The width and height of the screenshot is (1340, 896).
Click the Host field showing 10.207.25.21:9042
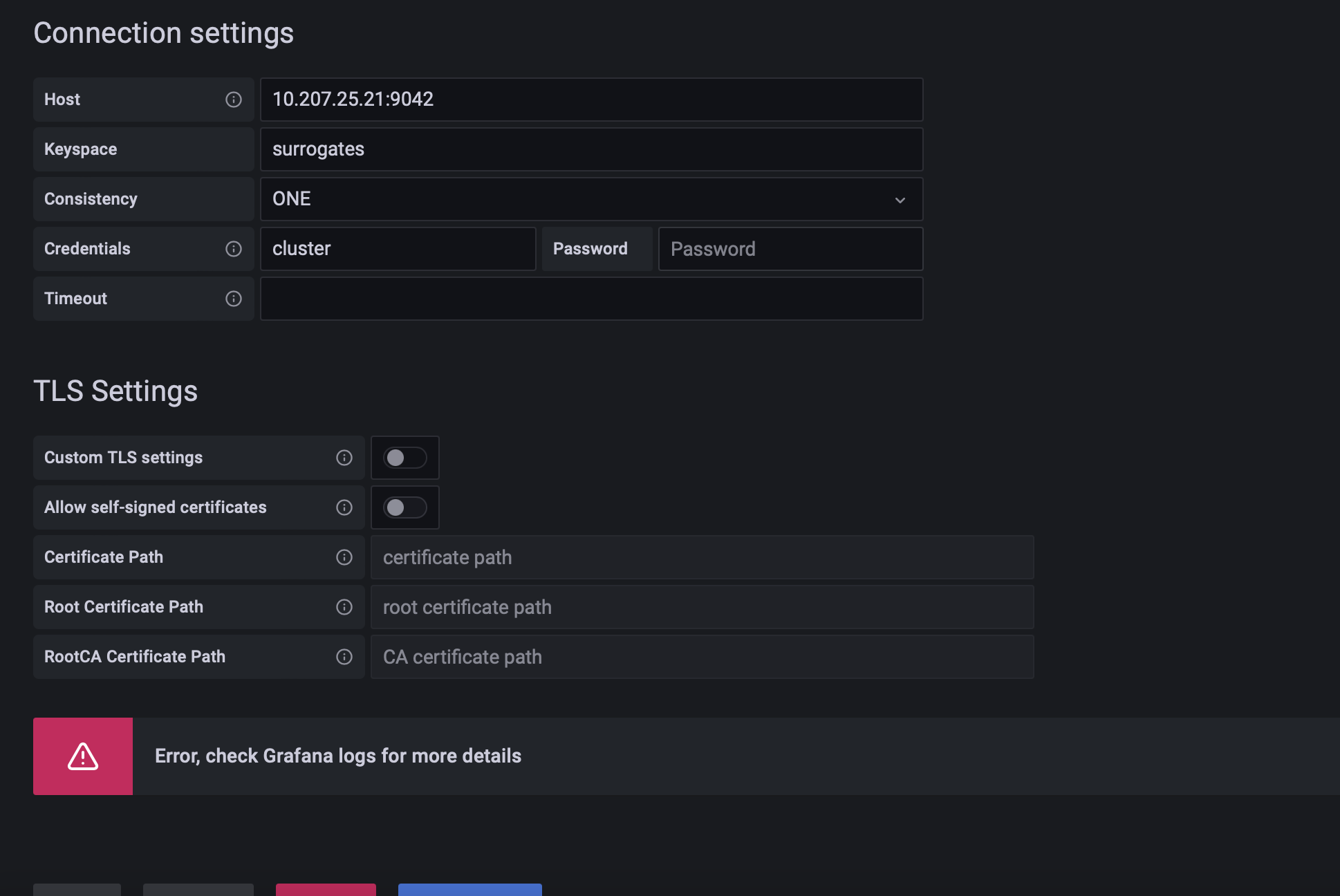(x=591, y=100)
